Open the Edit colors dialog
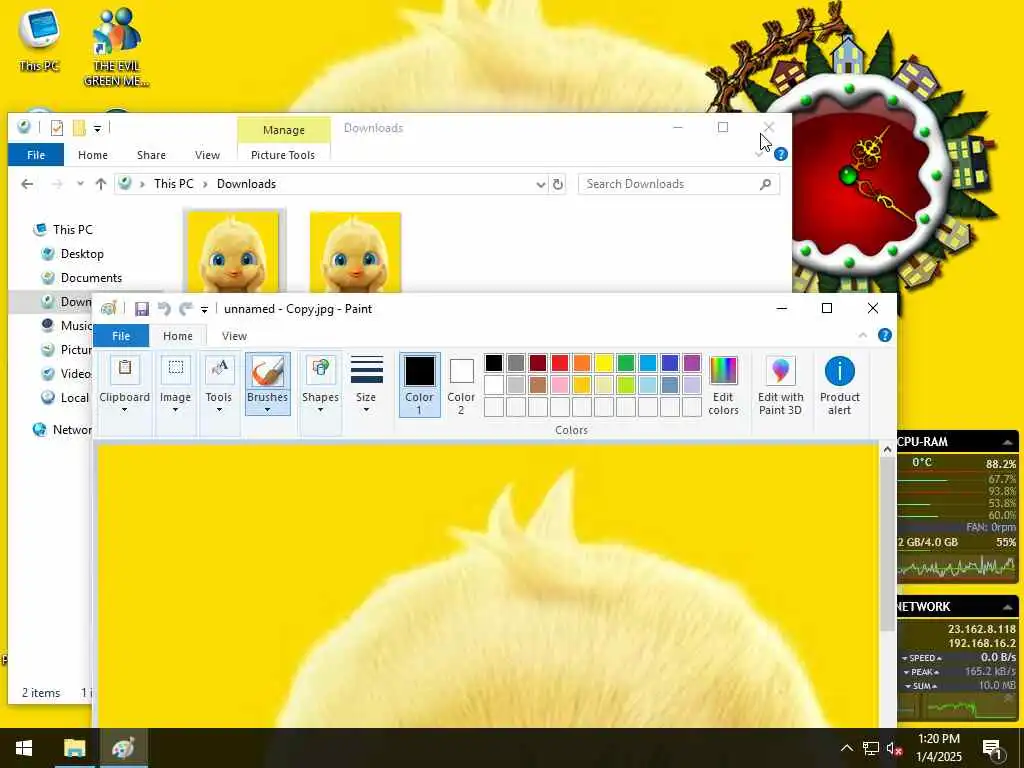 [x=724, y=385]
